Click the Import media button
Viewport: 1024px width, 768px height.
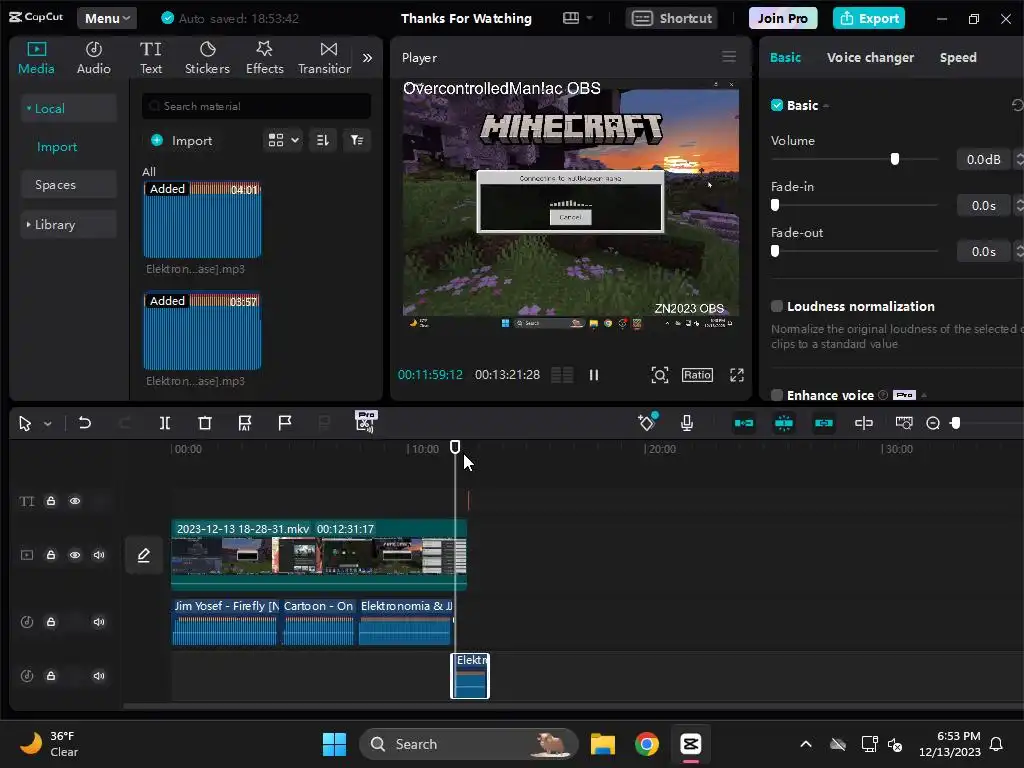[x=182, y=140]
